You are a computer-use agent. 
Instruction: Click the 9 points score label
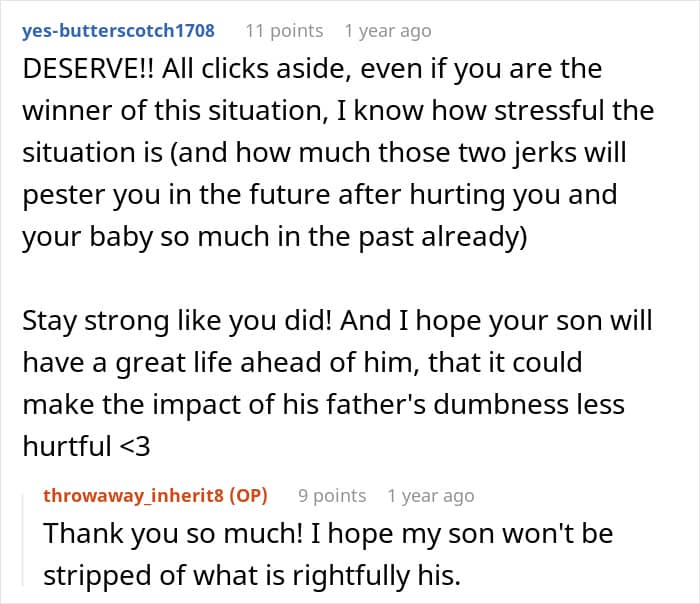(332, 496)
